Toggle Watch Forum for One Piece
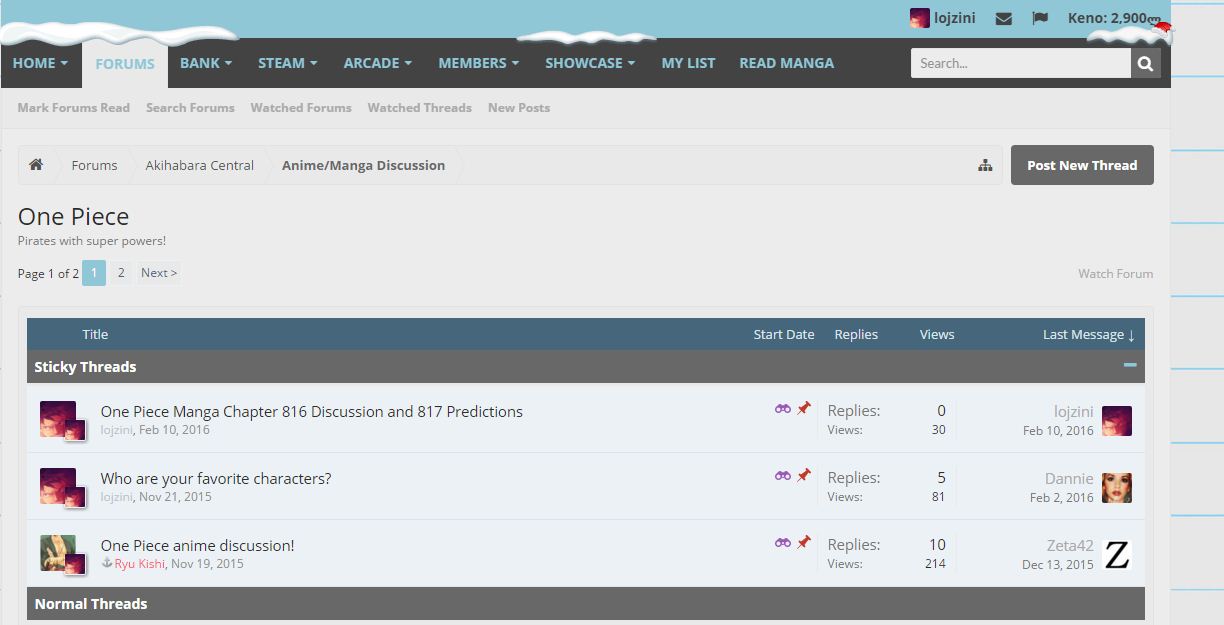 pyautogui.click(x=1115, y=274)
